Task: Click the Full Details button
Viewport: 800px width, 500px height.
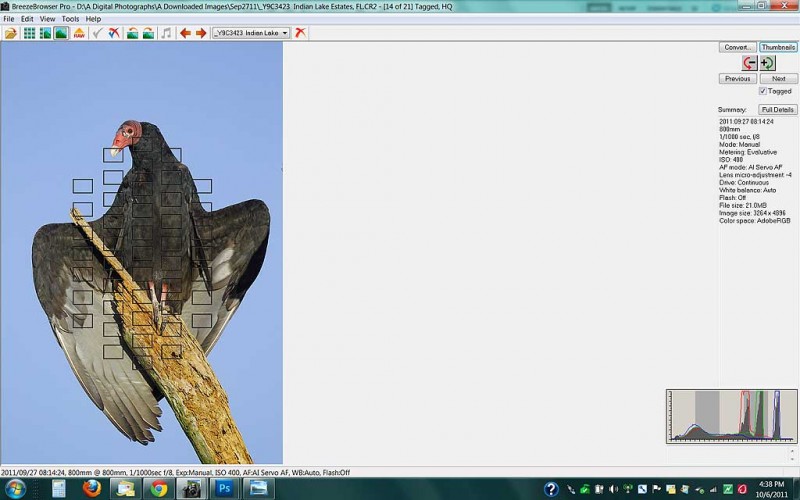Action: 778,110
